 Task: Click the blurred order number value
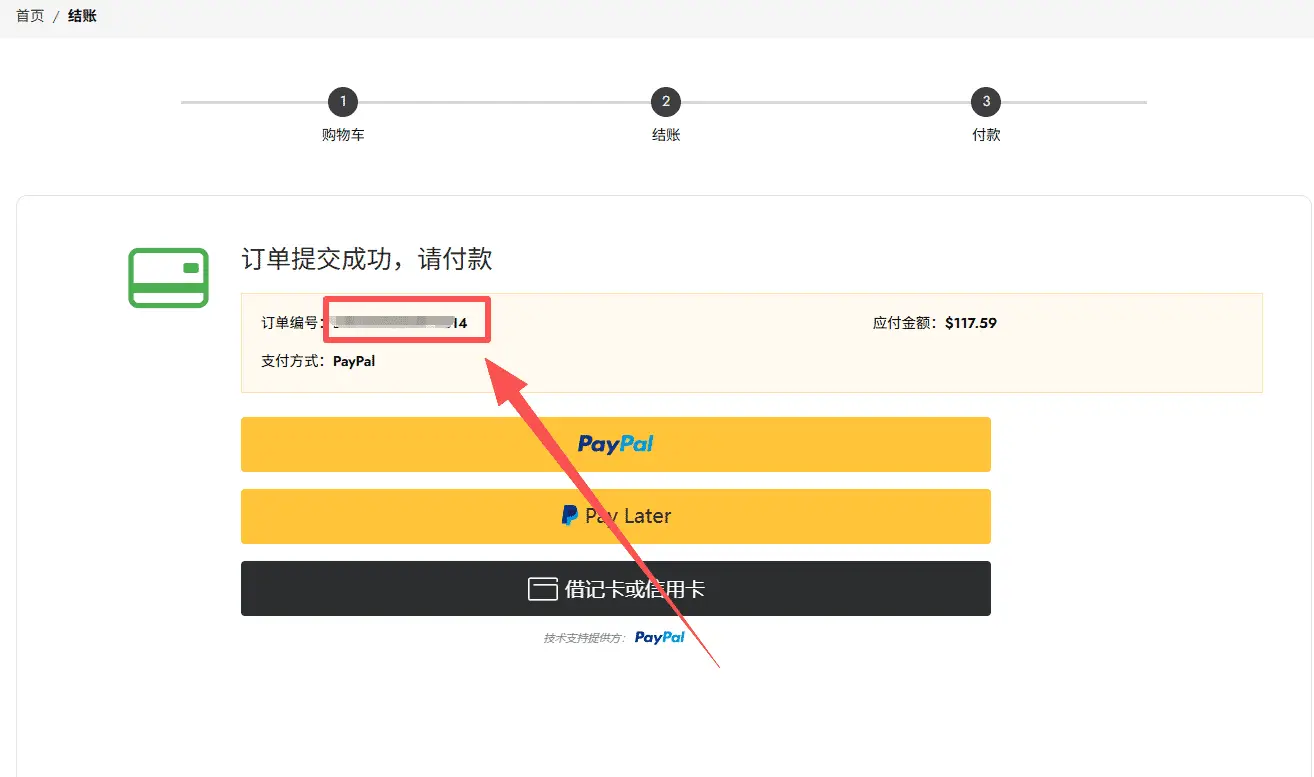pyautogui.click(x=400, y=323)
